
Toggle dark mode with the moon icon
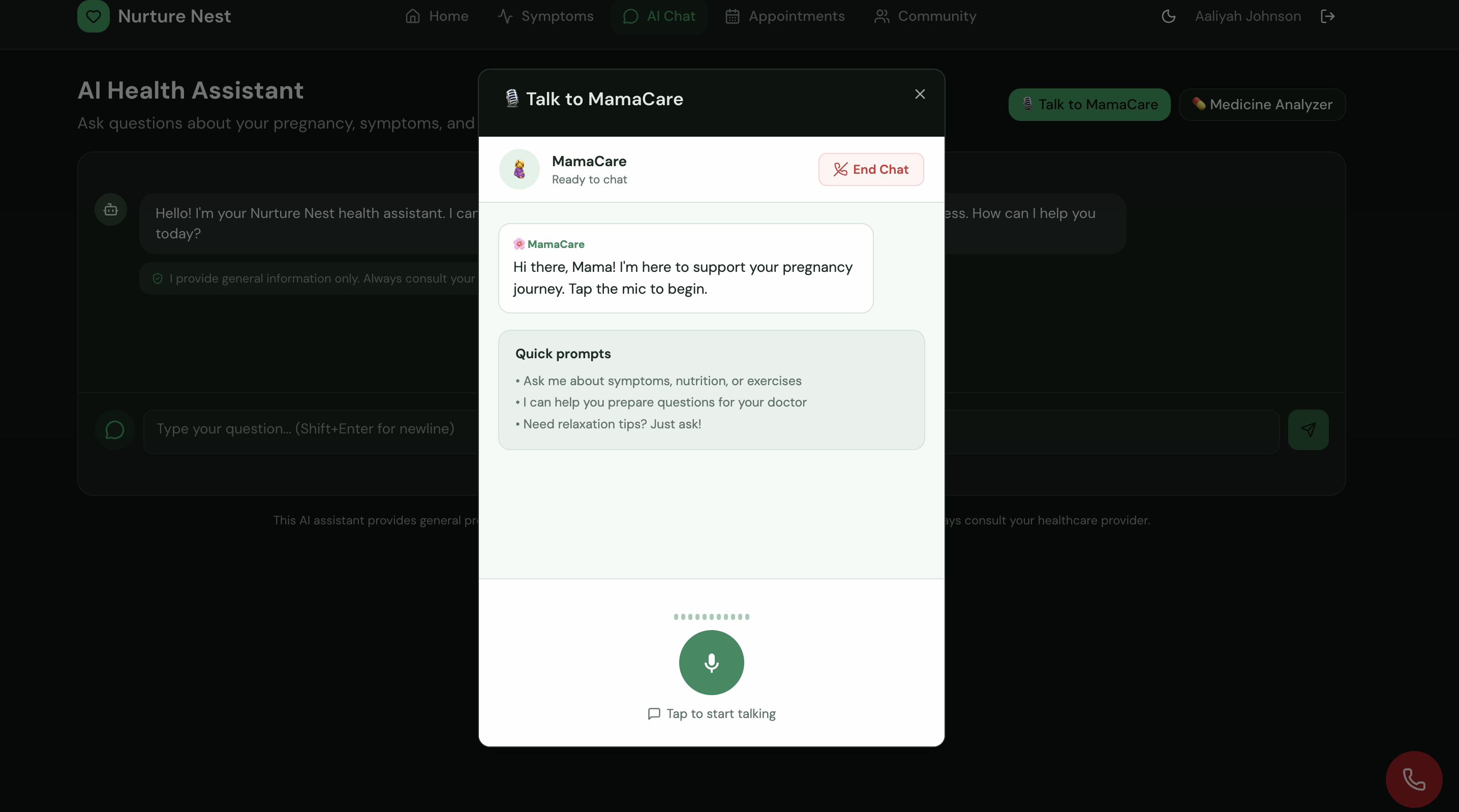[1168, 16]
